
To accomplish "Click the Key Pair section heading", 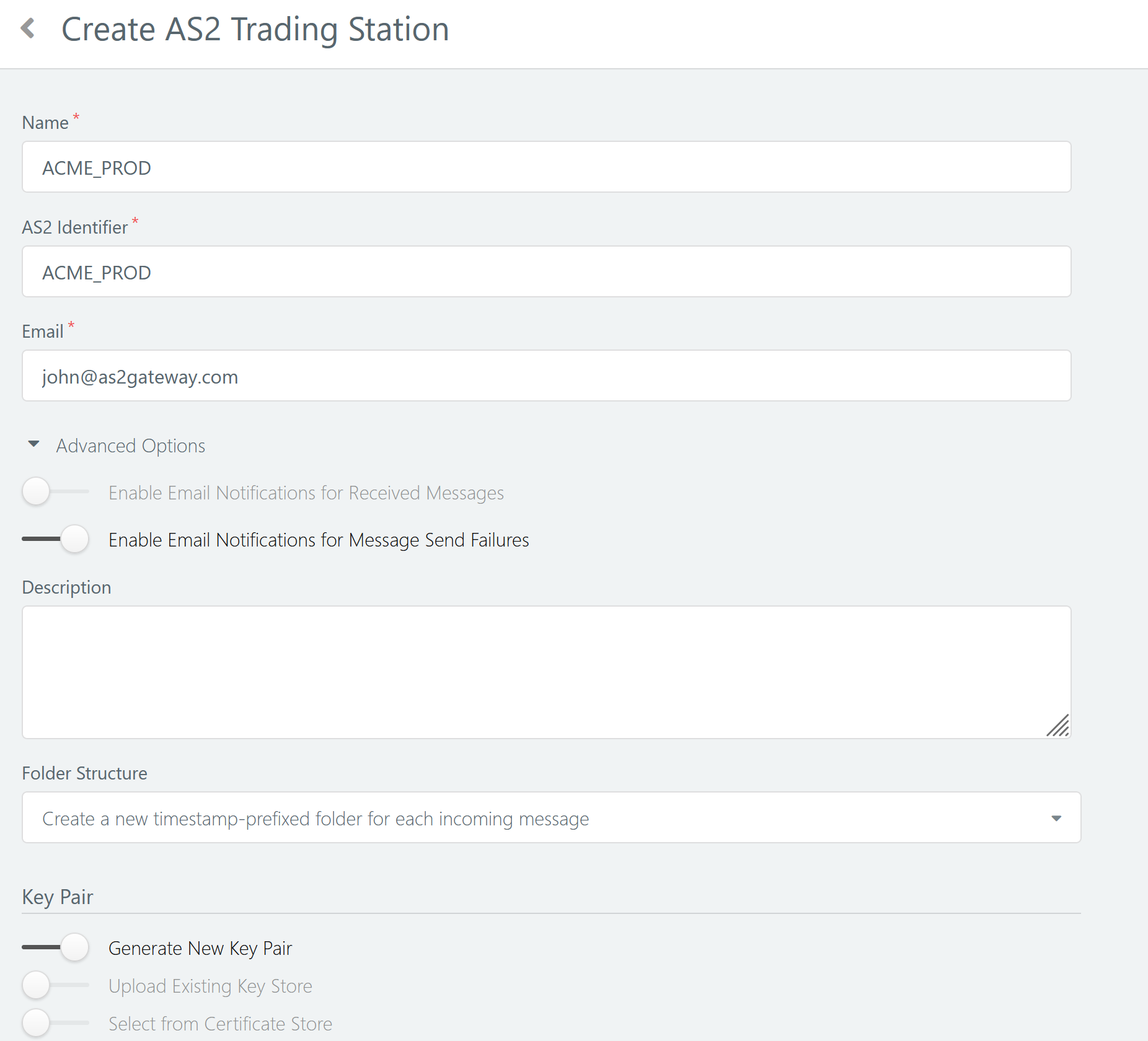I will coord(58,897).
